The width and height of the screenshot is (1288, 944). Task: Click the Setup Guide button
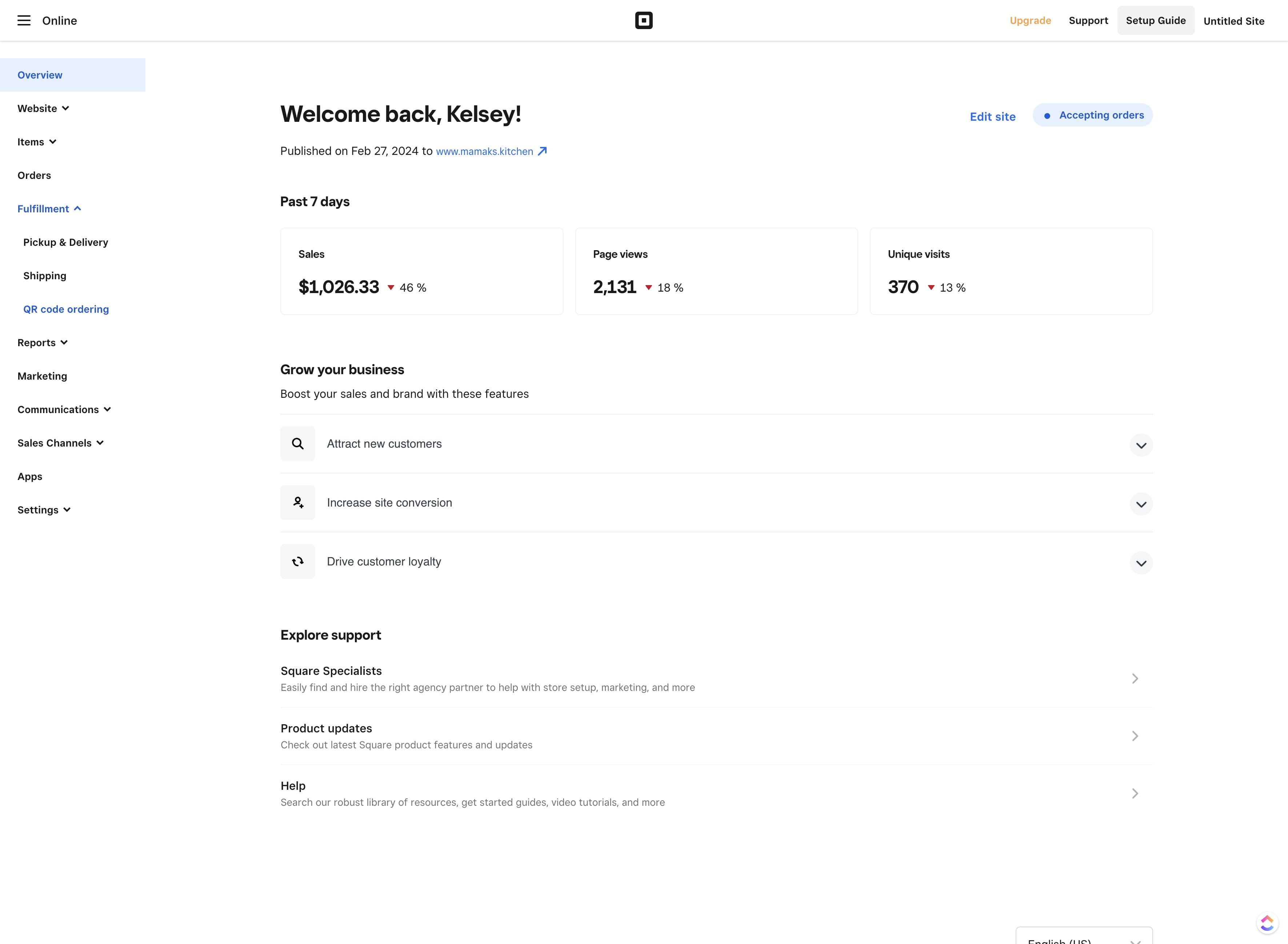pos(1155,21)
